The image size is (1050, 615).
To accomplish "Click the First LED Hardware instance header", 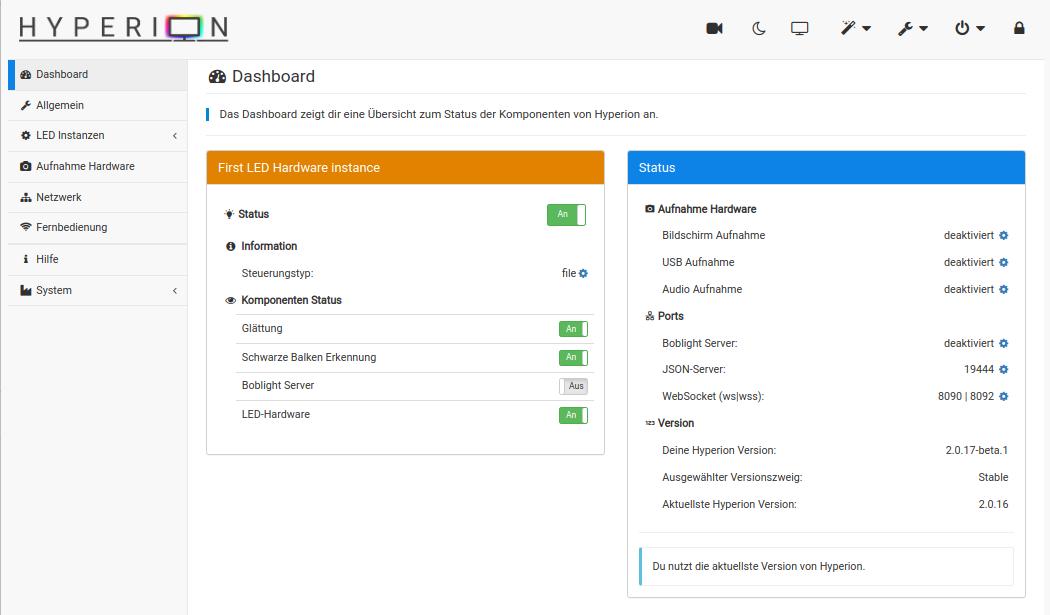I will click(x=405, y=167).
